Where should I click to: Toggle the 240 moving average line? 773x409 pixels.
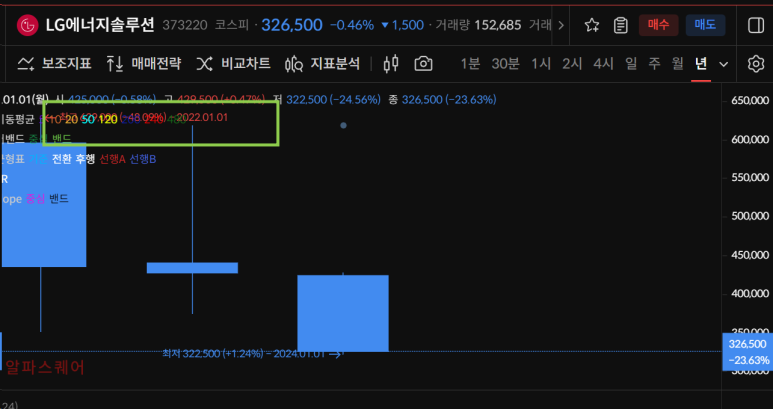(x=153, y=120)
